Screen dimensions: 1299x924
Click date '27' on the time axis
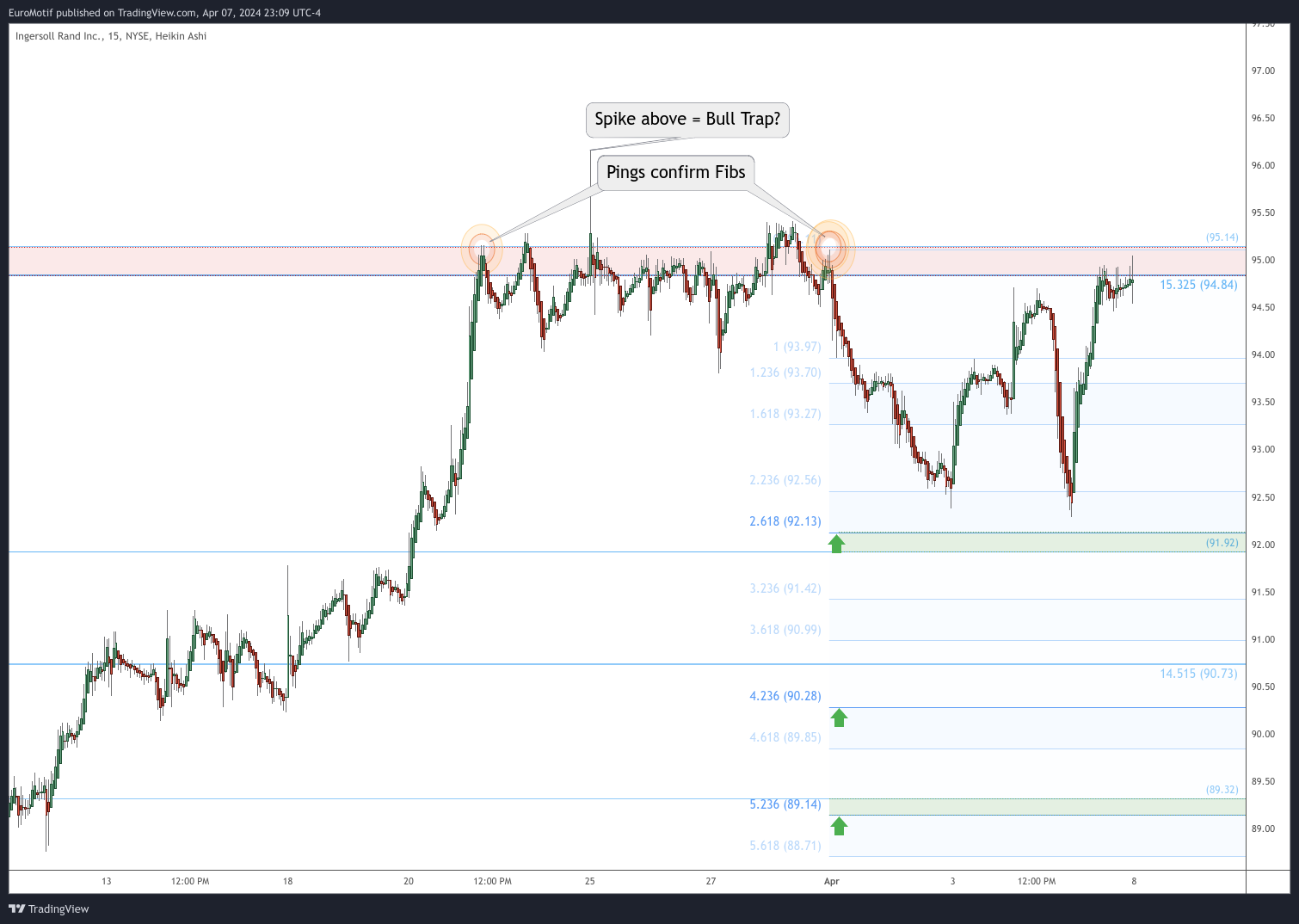click(711, 881)
